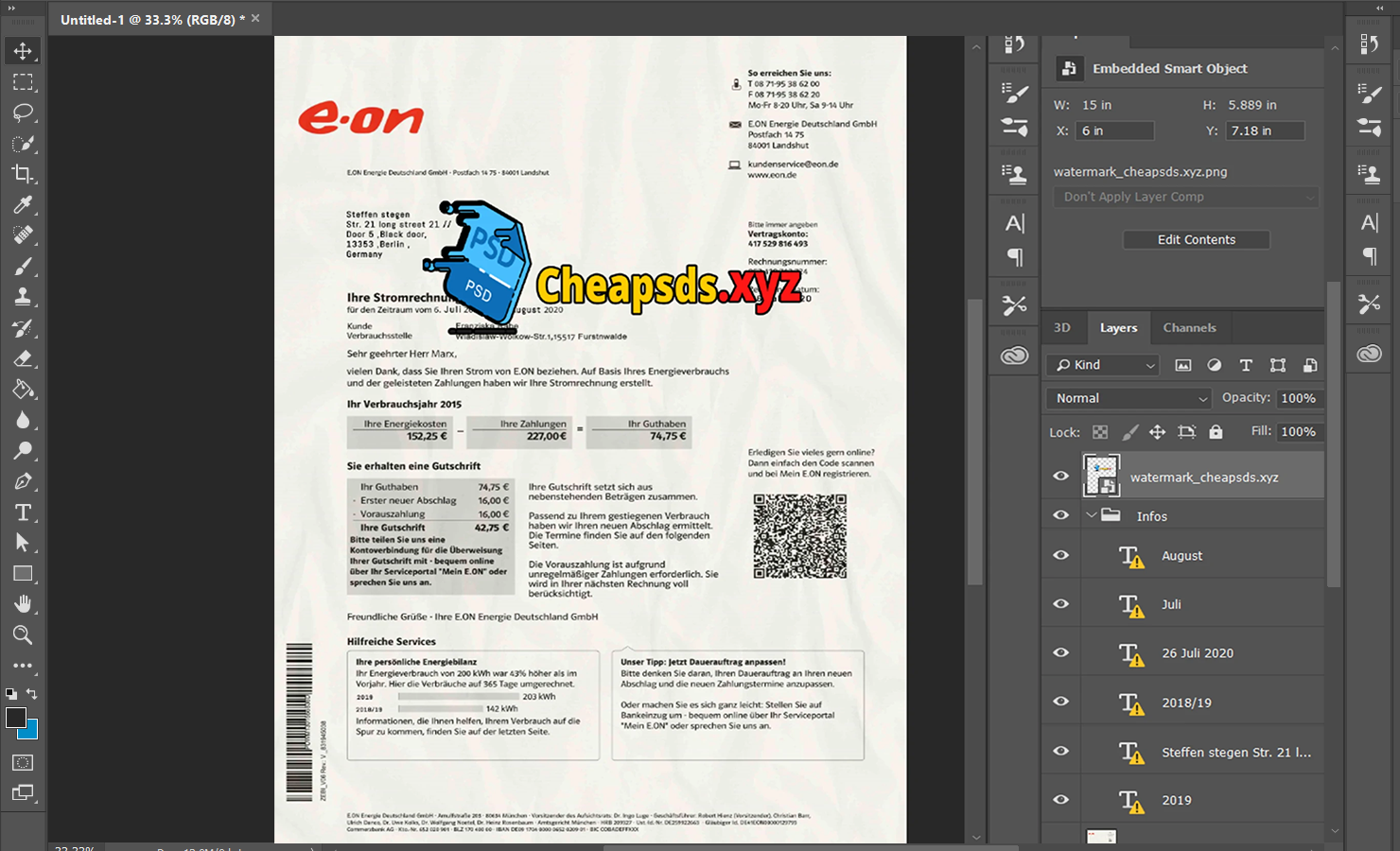Viewport: 1400px width, 851px height.
Task: Select the Eraser tool
Action: pos(23,359)
